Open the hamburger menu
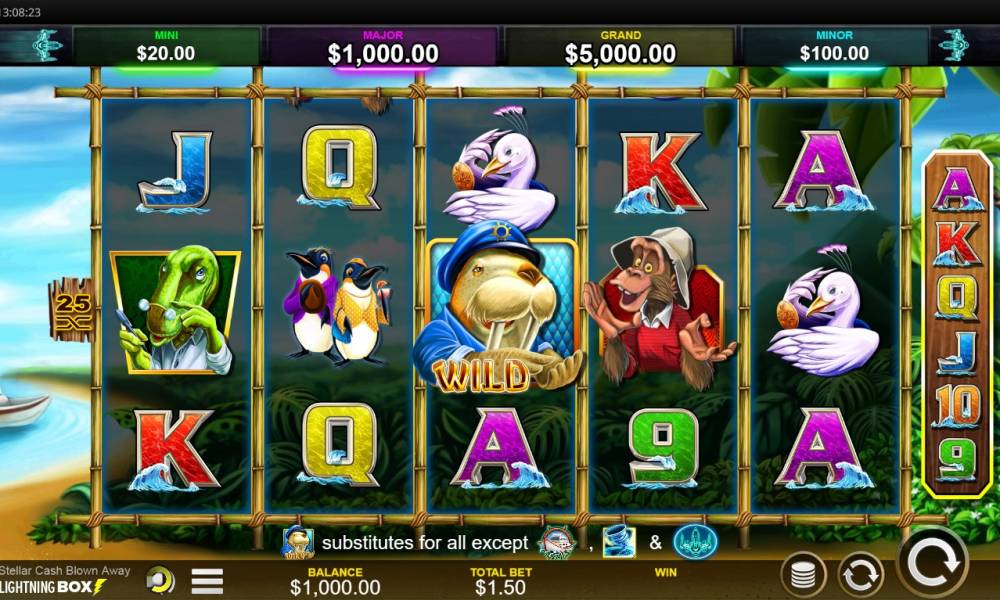This screenshot has height=600, width=1000. (x=207, y=581)
